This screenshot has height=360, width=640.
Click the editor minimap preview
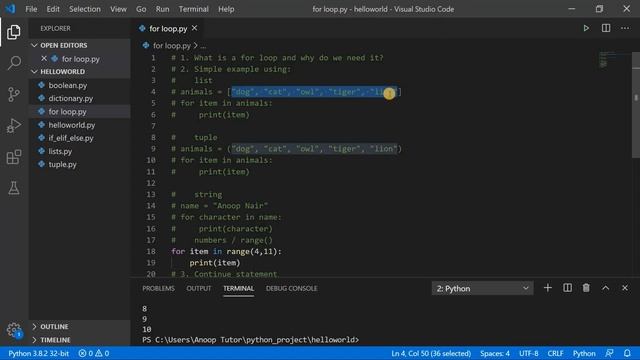pyautogui.click(x=609, y=60)
